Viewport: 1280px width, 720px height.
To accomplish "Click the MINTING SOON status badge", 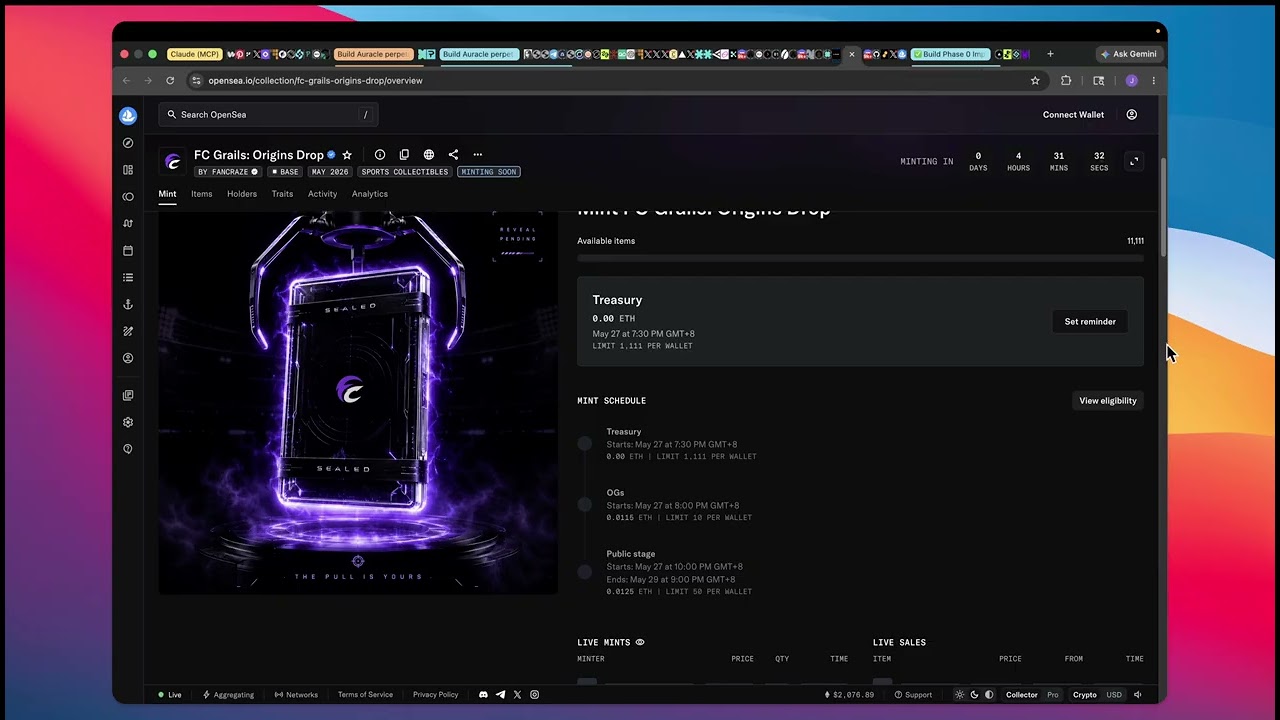I will (x=489, y=172).
